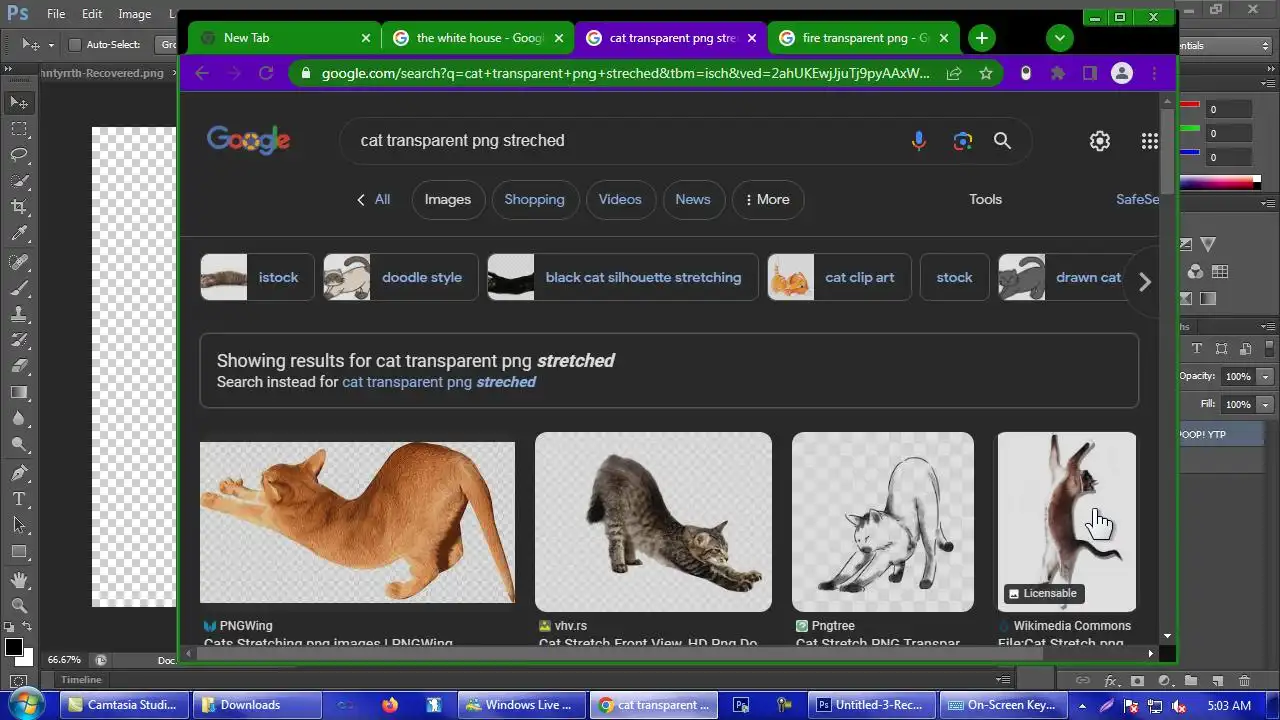Screen dimensions: 1280x720
Task: Select the Move tool in Photoshop toolbar
Action: pyautogui.click(x=19, y=102)
